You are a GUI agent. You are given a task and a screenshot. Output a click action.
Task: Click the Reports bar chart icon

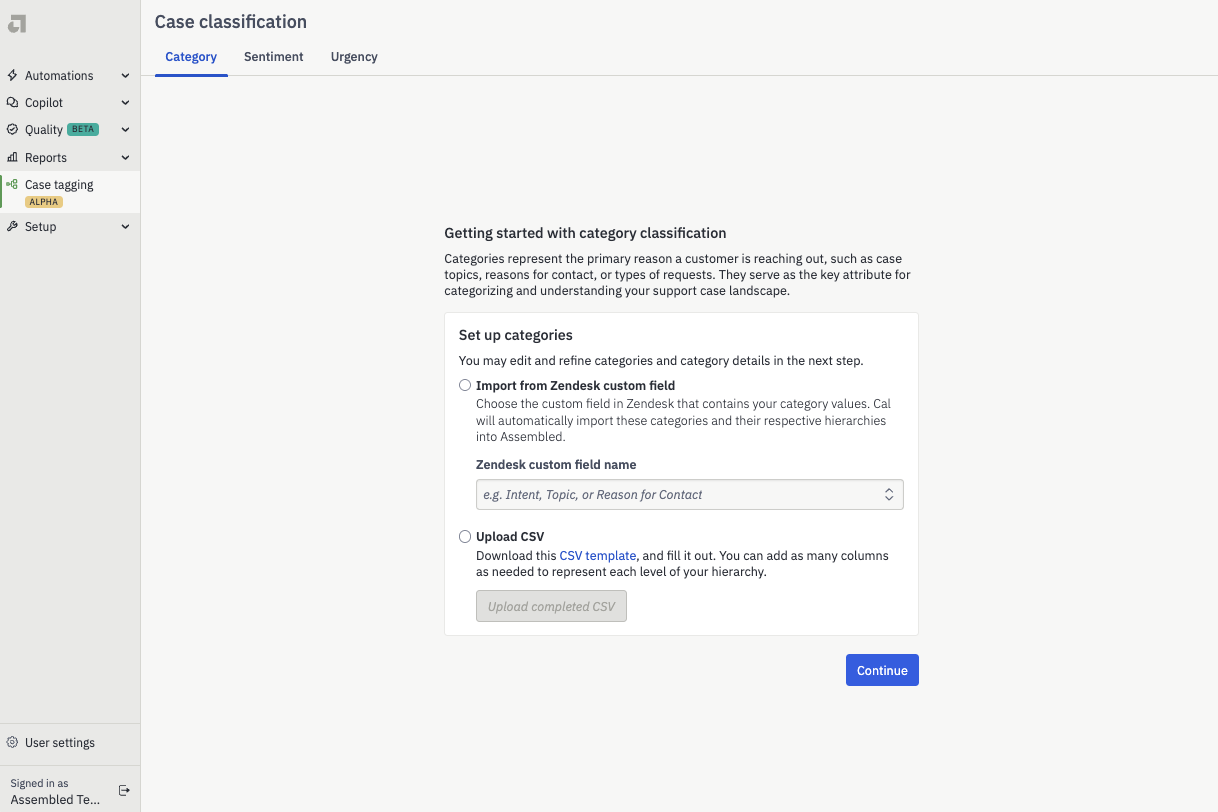[x=13, y=158]
